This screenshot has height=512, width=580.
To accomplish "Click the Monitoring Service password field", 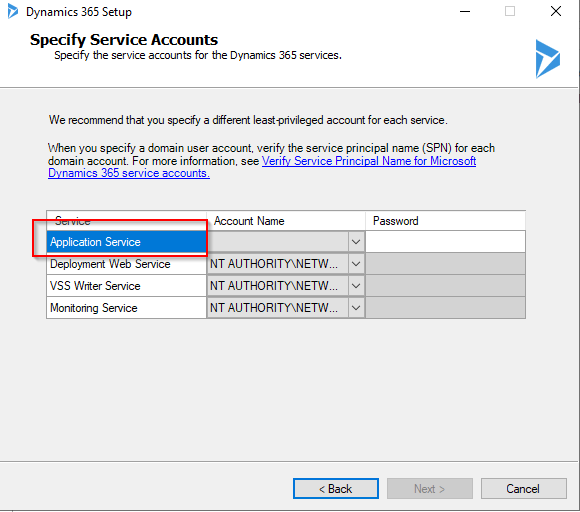I will tap(445, 307).
